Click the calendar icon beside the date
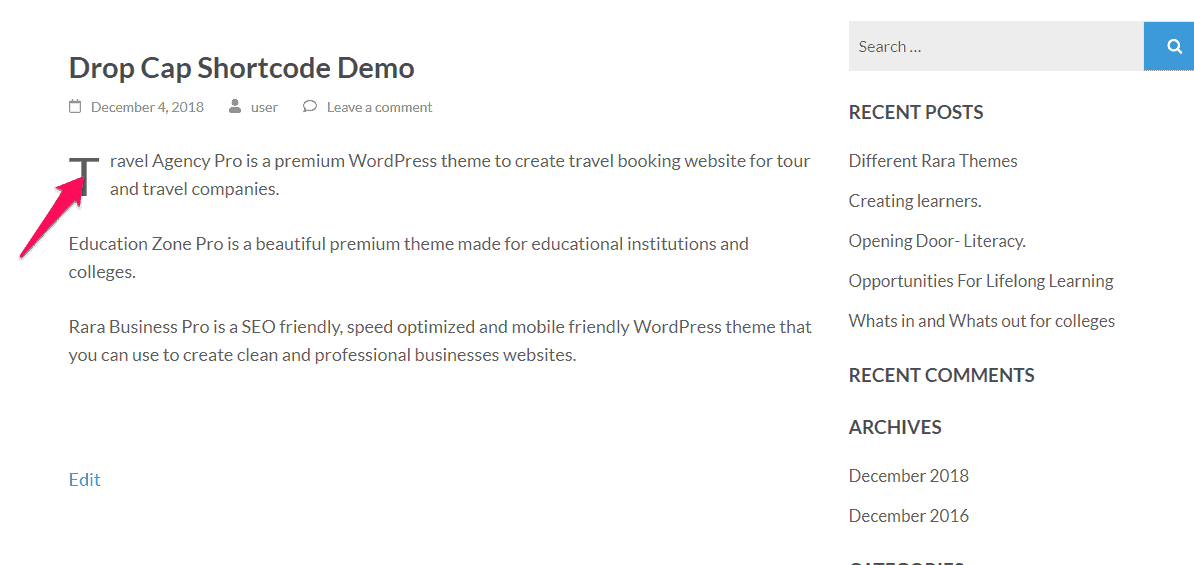1194x565 pixels. point(75,107)
